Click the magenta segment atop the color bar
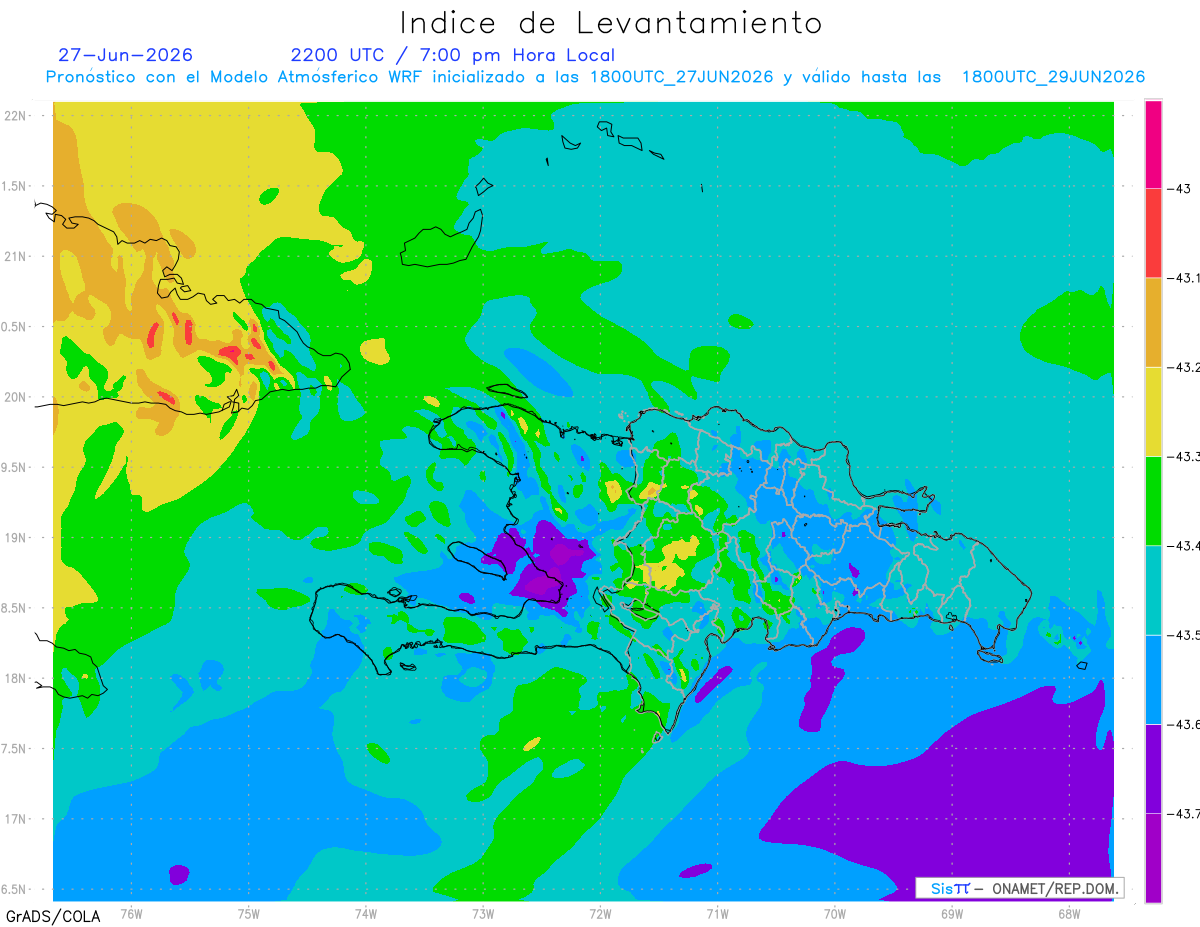 tap(1153, 144)
